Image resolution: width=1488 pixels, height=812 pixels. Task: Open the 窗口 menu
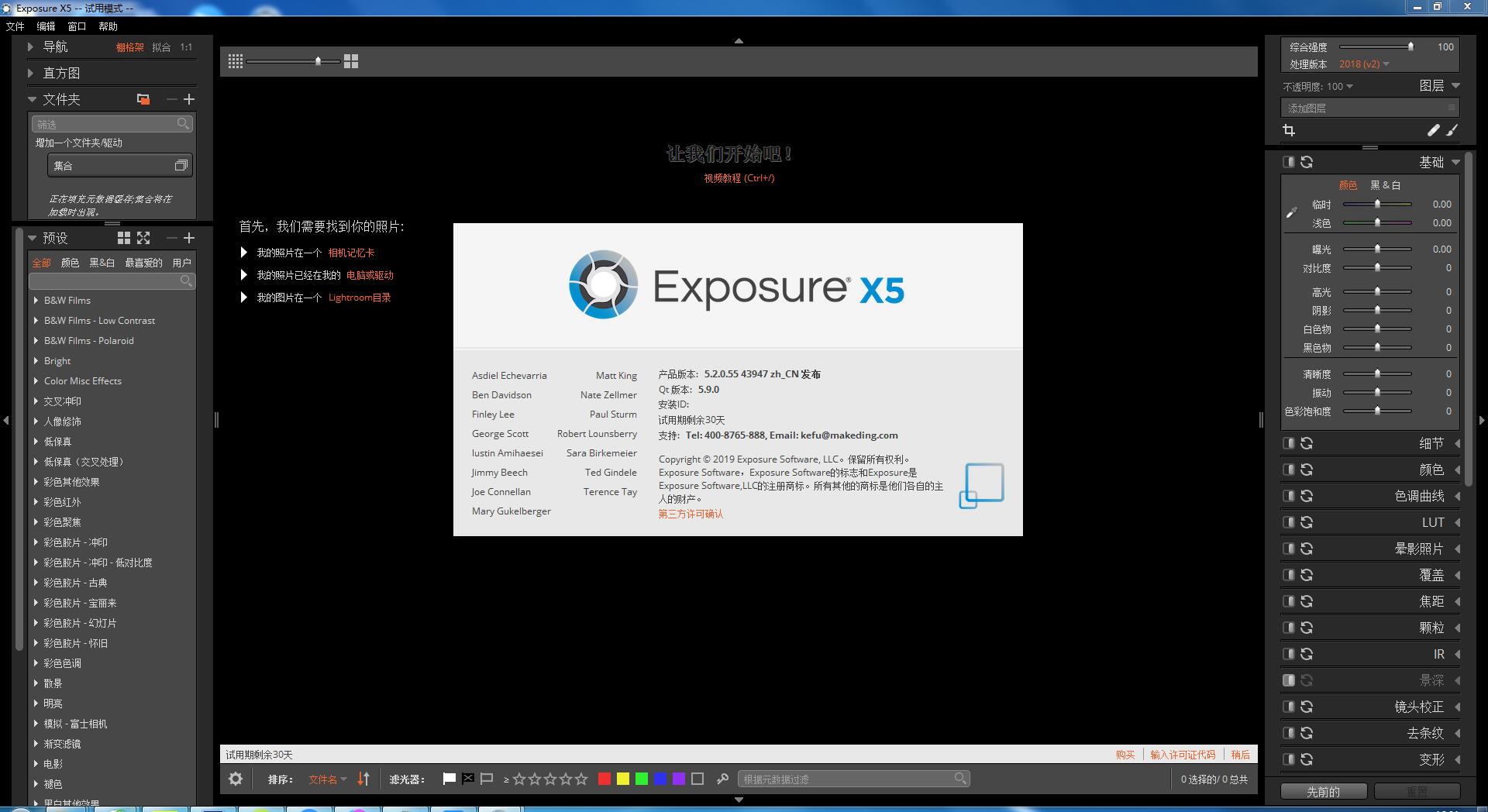click(77, 26)
